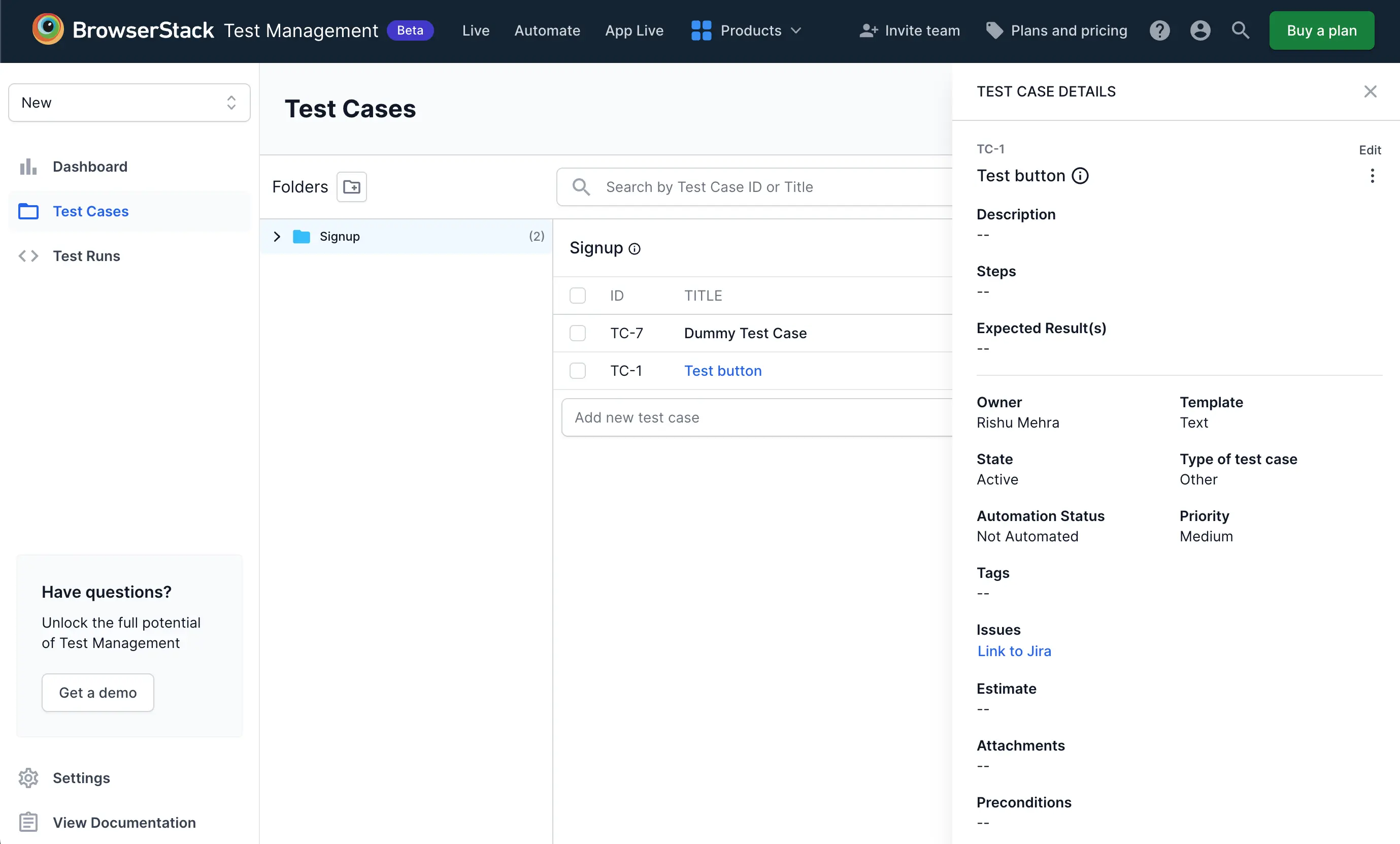
Task: Click Add new test case input field
Action: click(756, 417)
